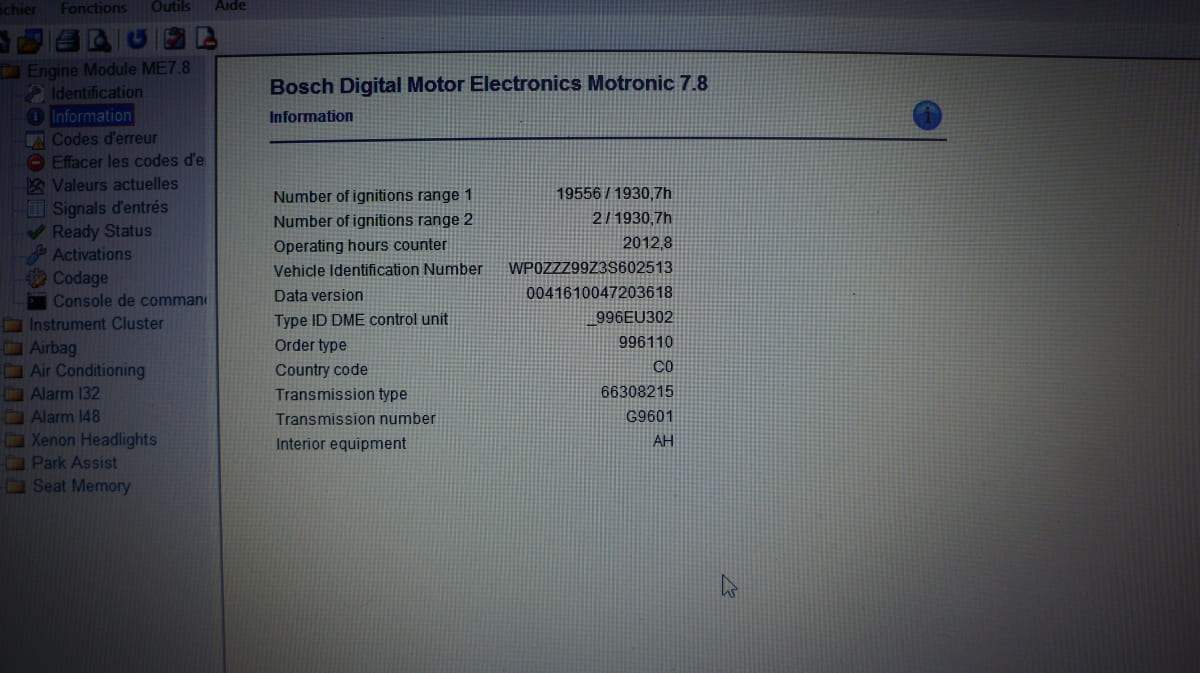
Task: Open Codes d'erreur in the tree
Action: click(104, 139)
